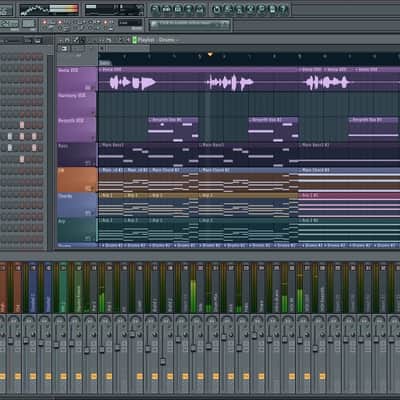Image resolution: width=400 pixels, height=400 pixels.
Task: Select the first Smooth Box pattern clip
Action: [x=173, y=130]
